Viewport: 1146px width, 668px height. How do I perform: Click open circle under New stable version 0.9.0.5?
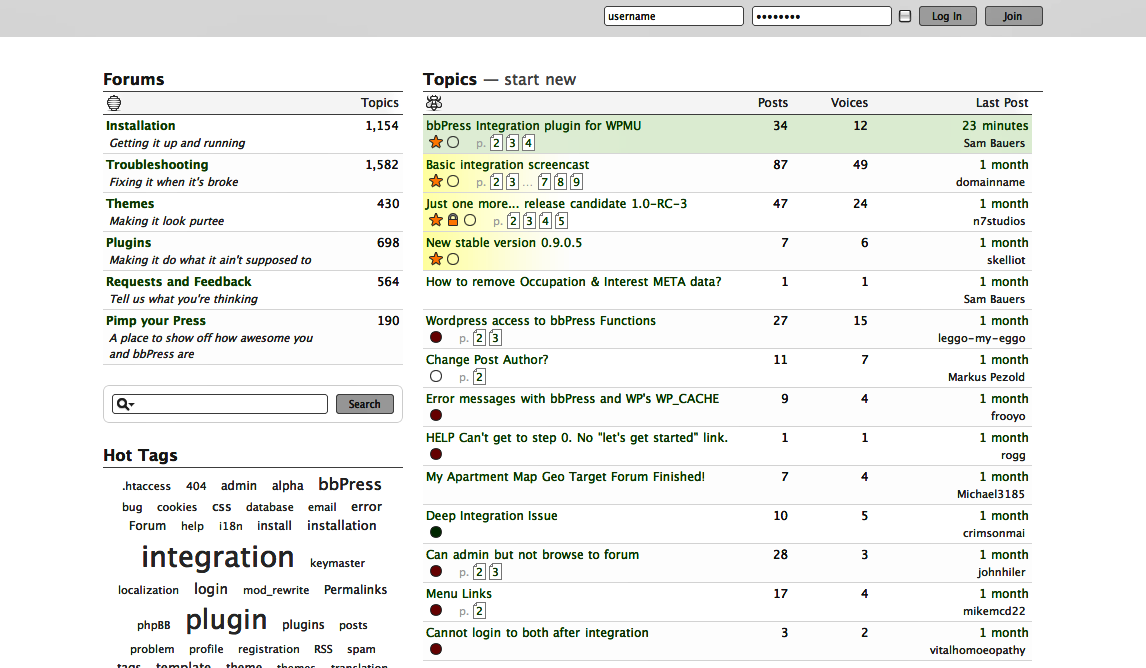point(453,259)
